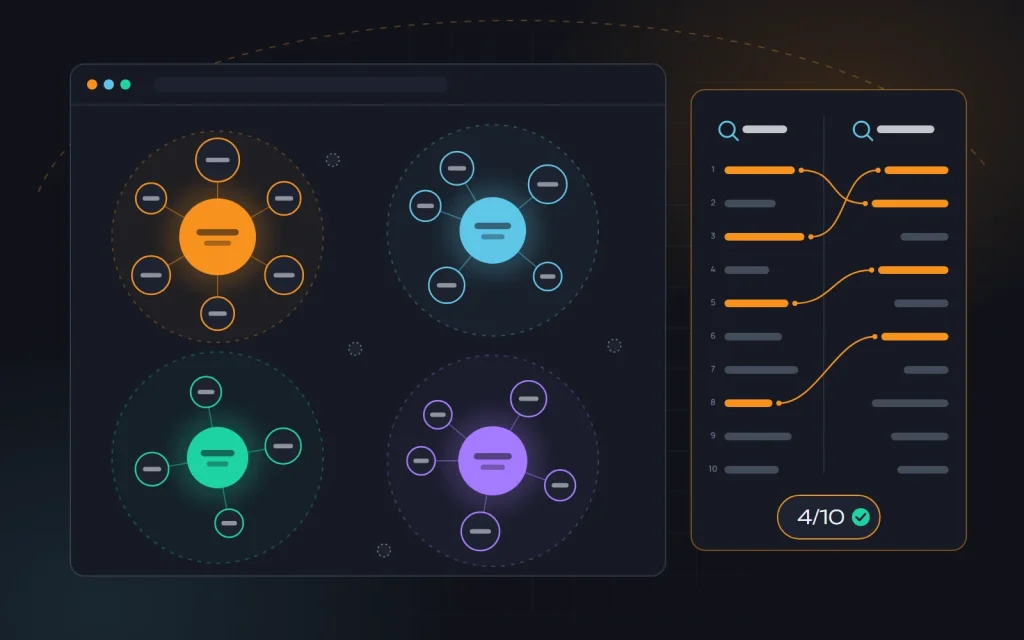Click the browser window address bar

pos(301,84)
